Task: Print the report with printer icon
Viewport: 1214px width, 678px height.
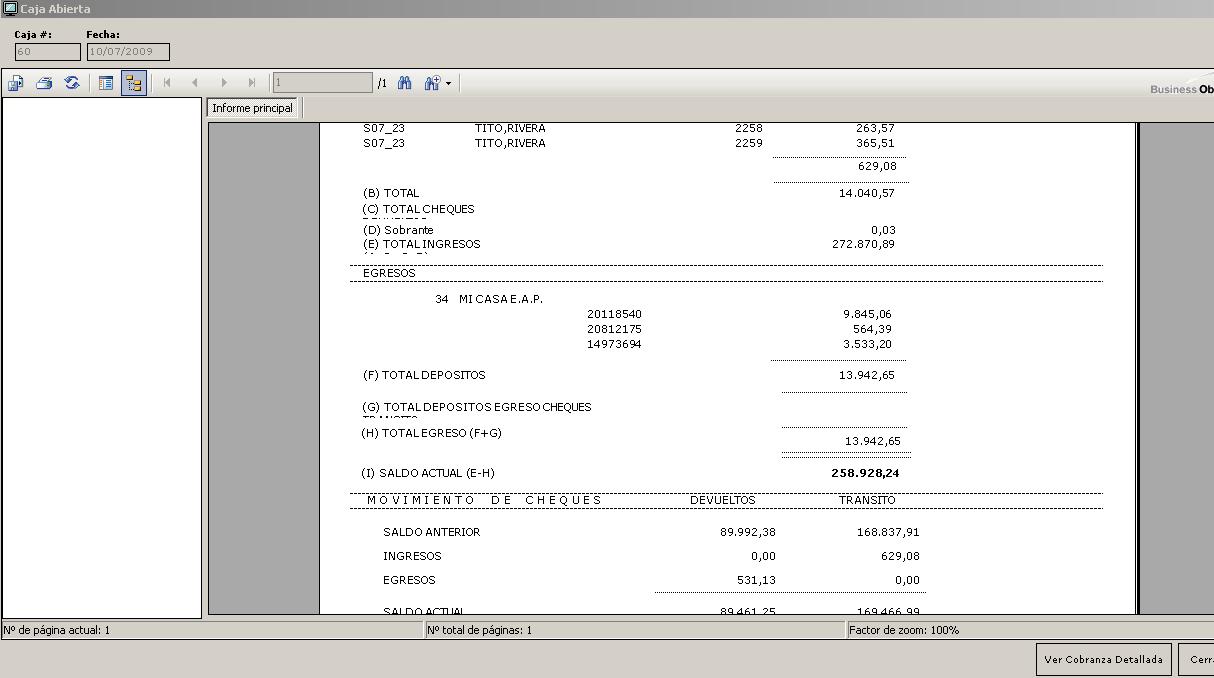Action: tap(44, 83)
